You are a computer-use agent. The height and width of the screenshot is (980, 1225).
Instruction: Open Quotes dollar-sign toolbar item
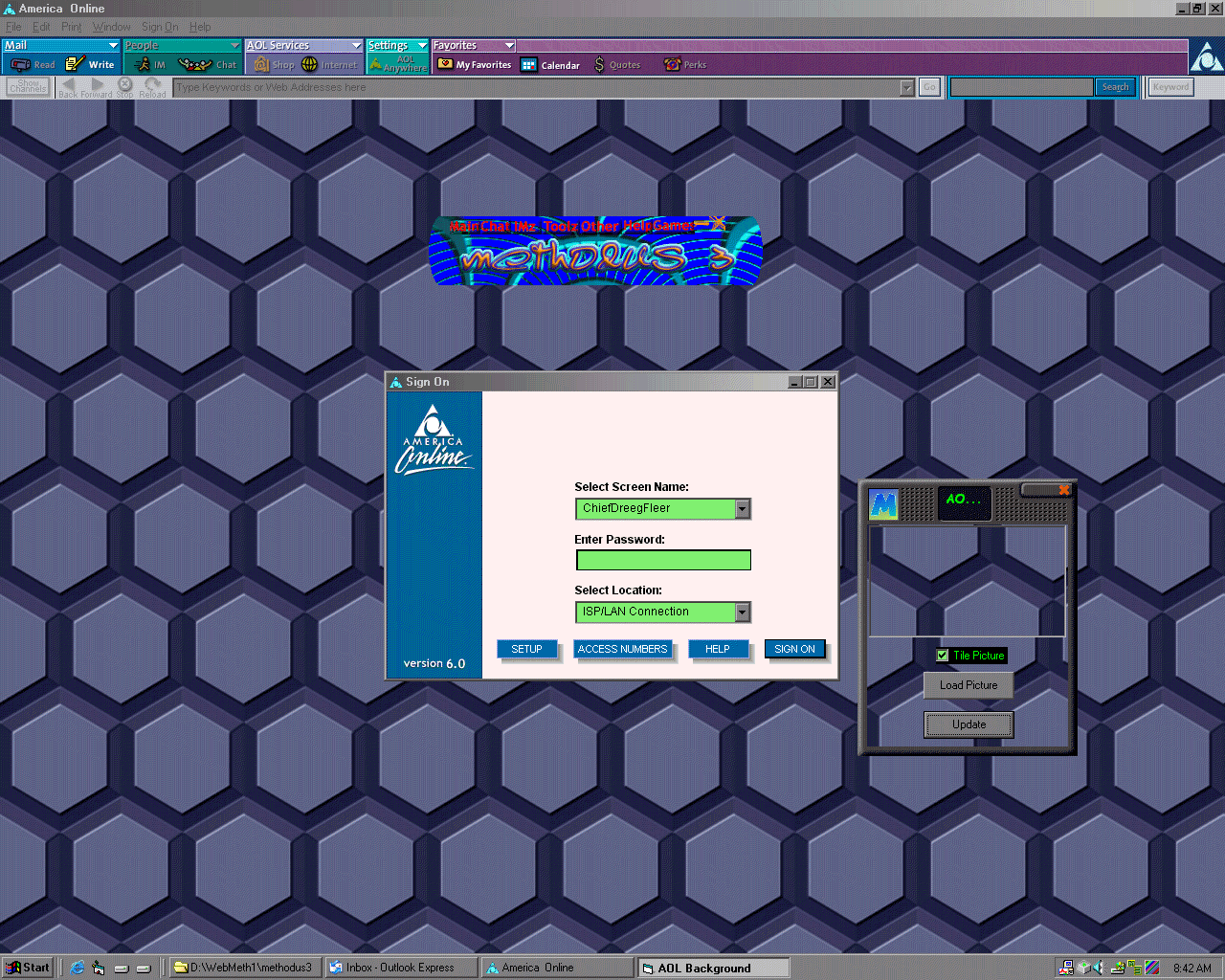[x=617, y=65]
